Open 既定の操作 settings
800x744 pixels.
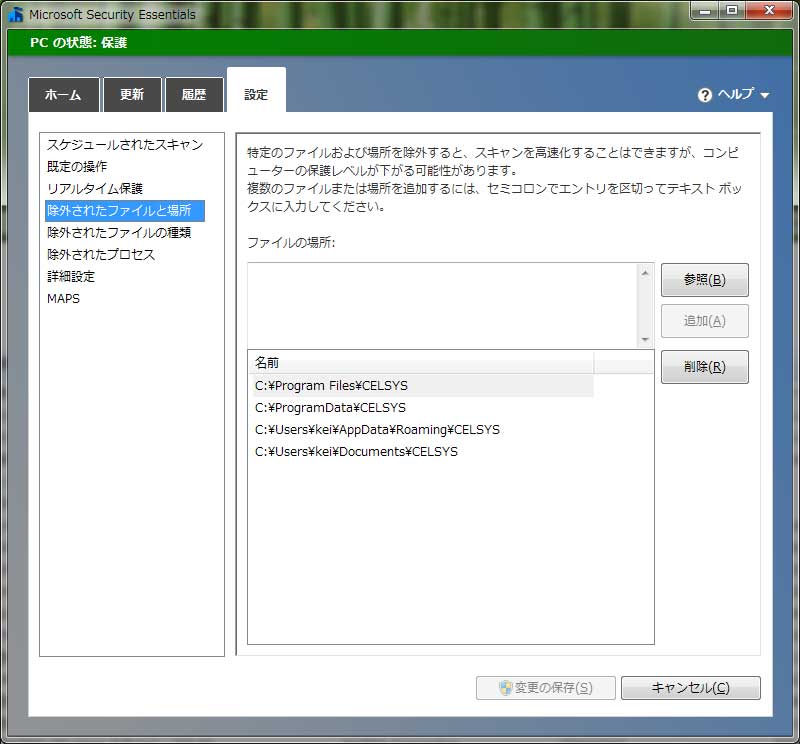coord(77,167)
